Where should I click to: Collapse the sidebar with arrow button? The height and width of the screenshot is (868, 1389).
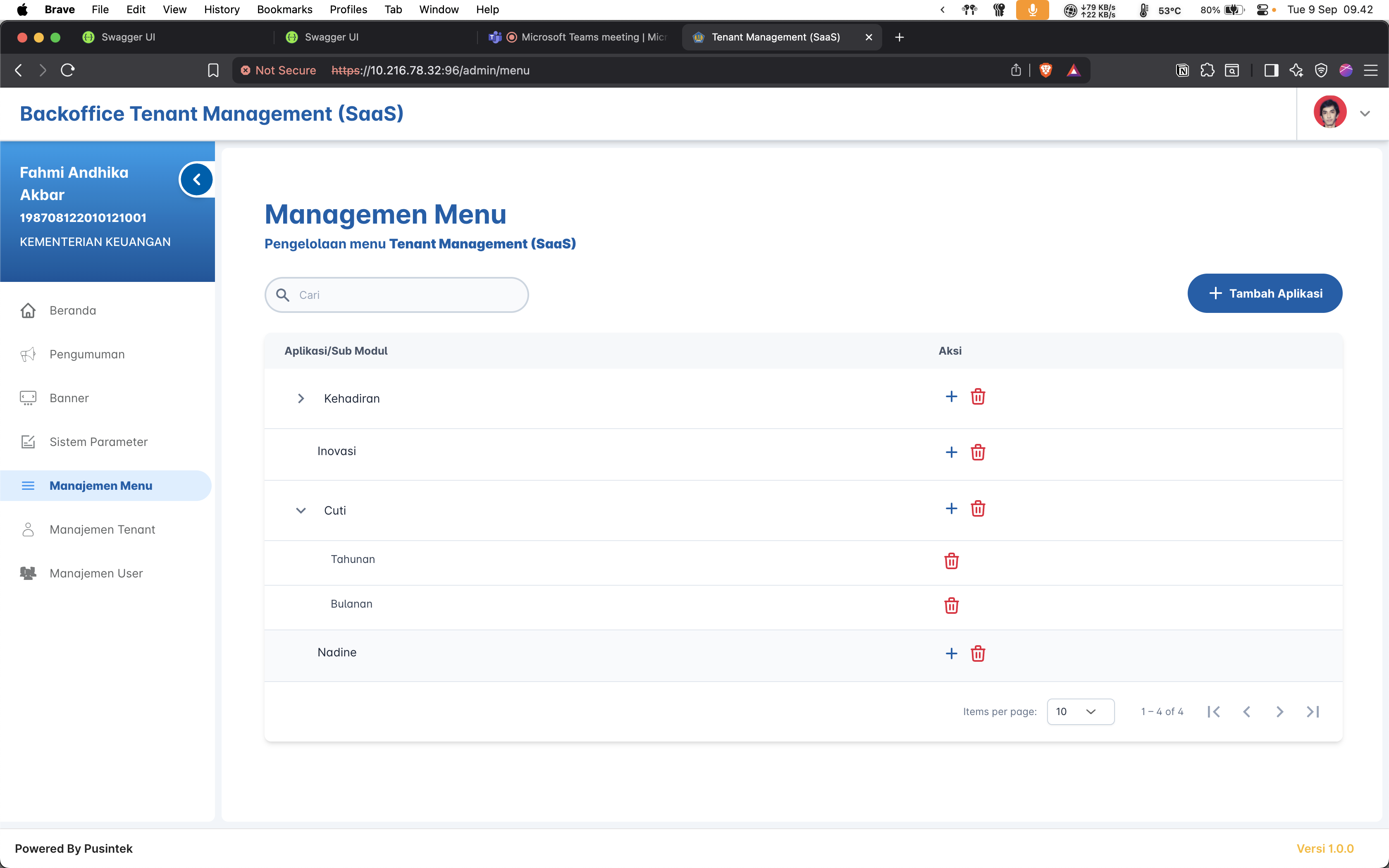pos(197,180)
